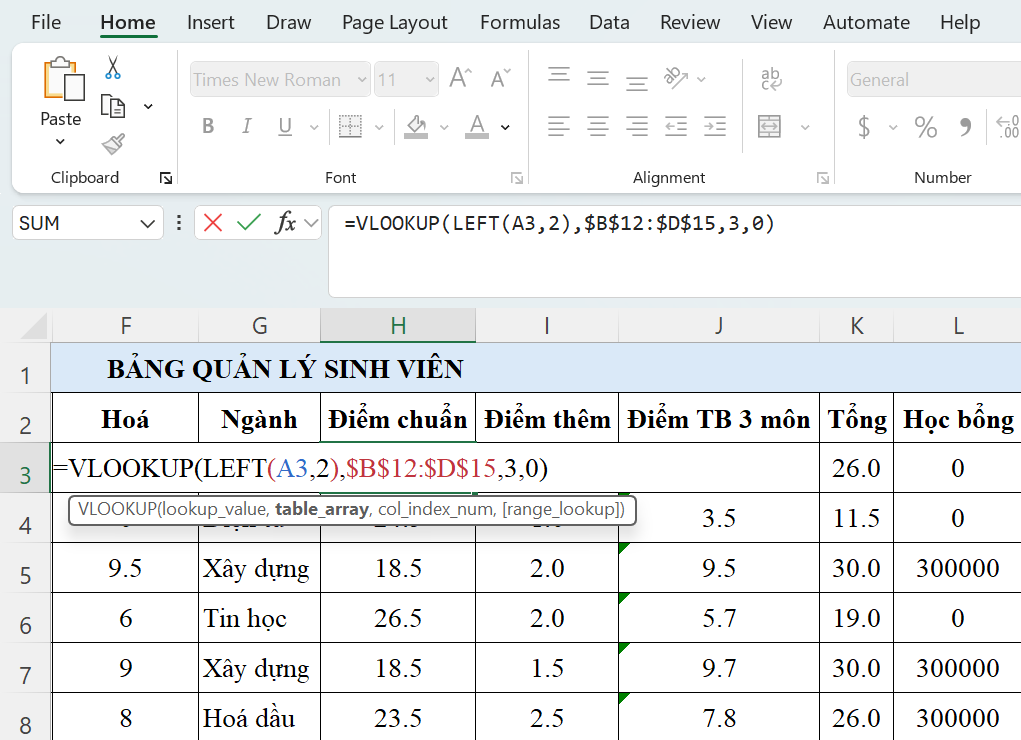Click the Increase Indent icon
The height and width of the screenshot is (740, 1021).
pyautogui.click(x=714, y=126)
